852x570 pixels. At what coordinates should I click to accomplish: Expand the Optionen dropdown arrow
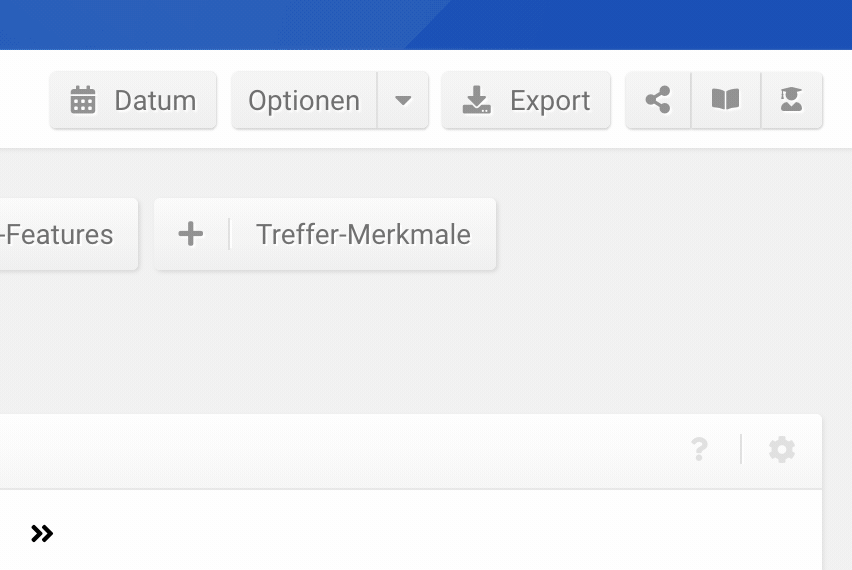coord(403,101)
